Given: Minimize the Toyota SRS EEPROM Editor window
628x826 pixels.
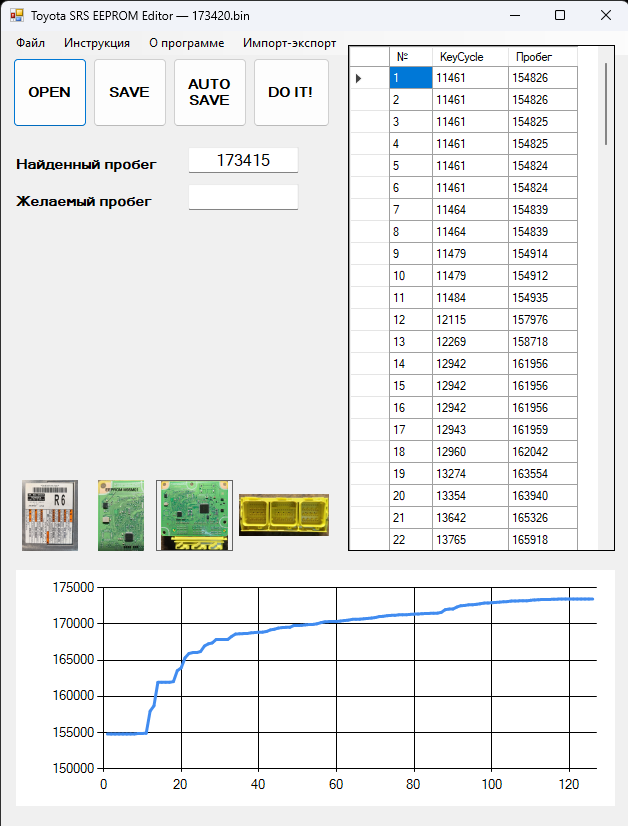Looking at the screenshot, I should [515, 15].
